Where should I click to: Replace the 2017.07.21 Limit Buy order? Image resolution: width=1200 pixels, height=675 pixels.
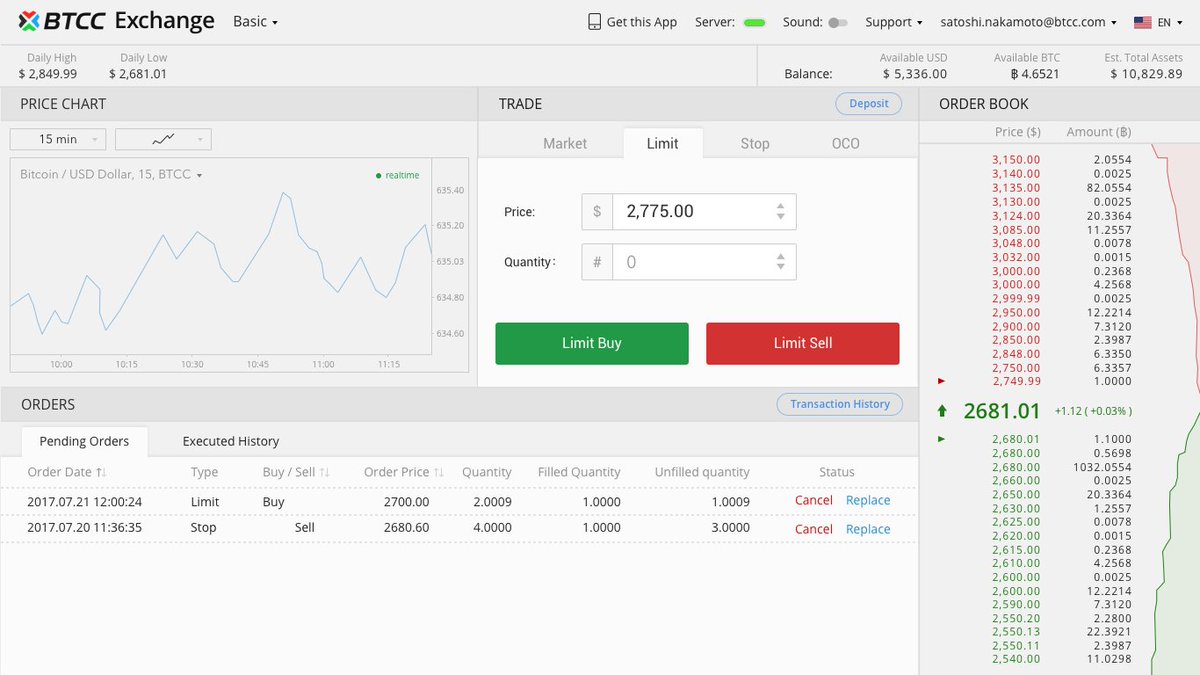click(x=868, y=500)
